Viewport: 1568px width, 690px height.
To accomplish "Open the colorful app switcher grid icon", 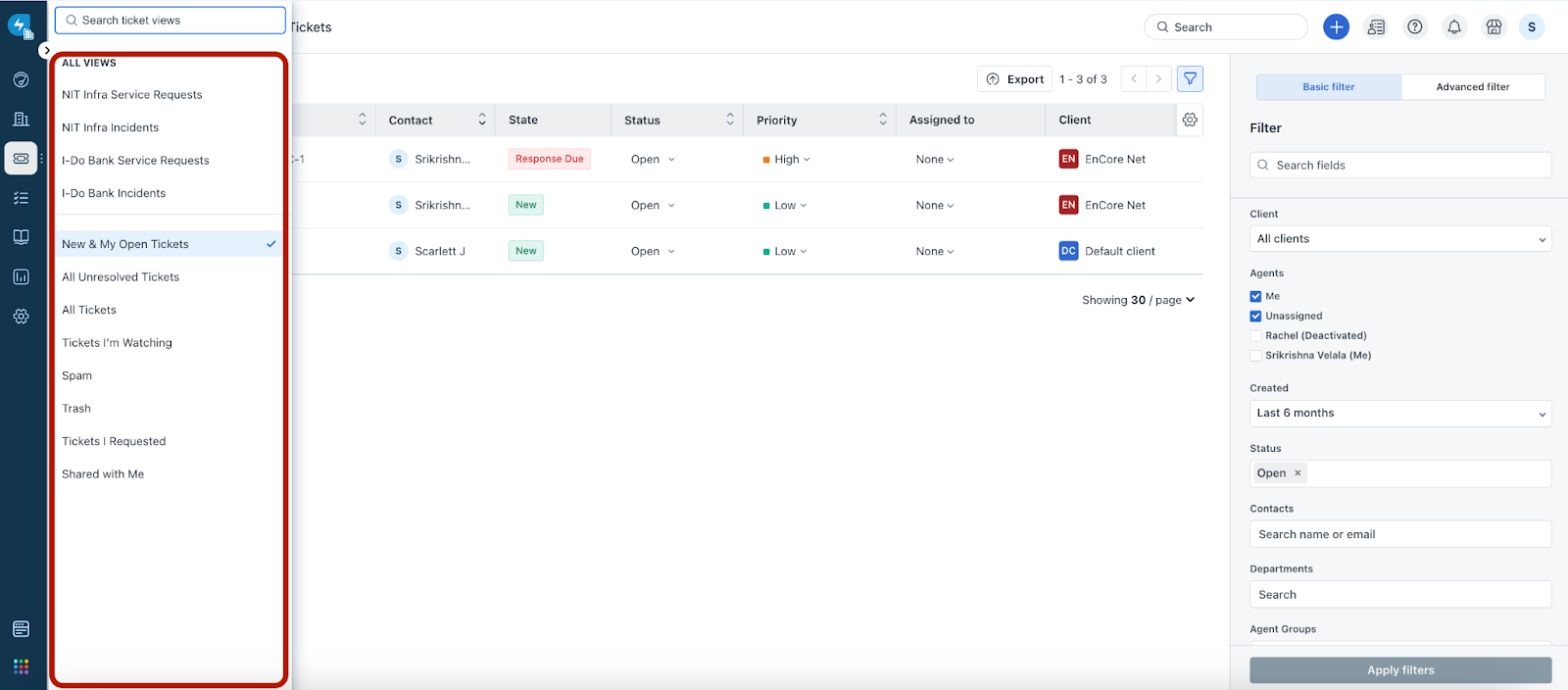I will click(x=21, y=666).
